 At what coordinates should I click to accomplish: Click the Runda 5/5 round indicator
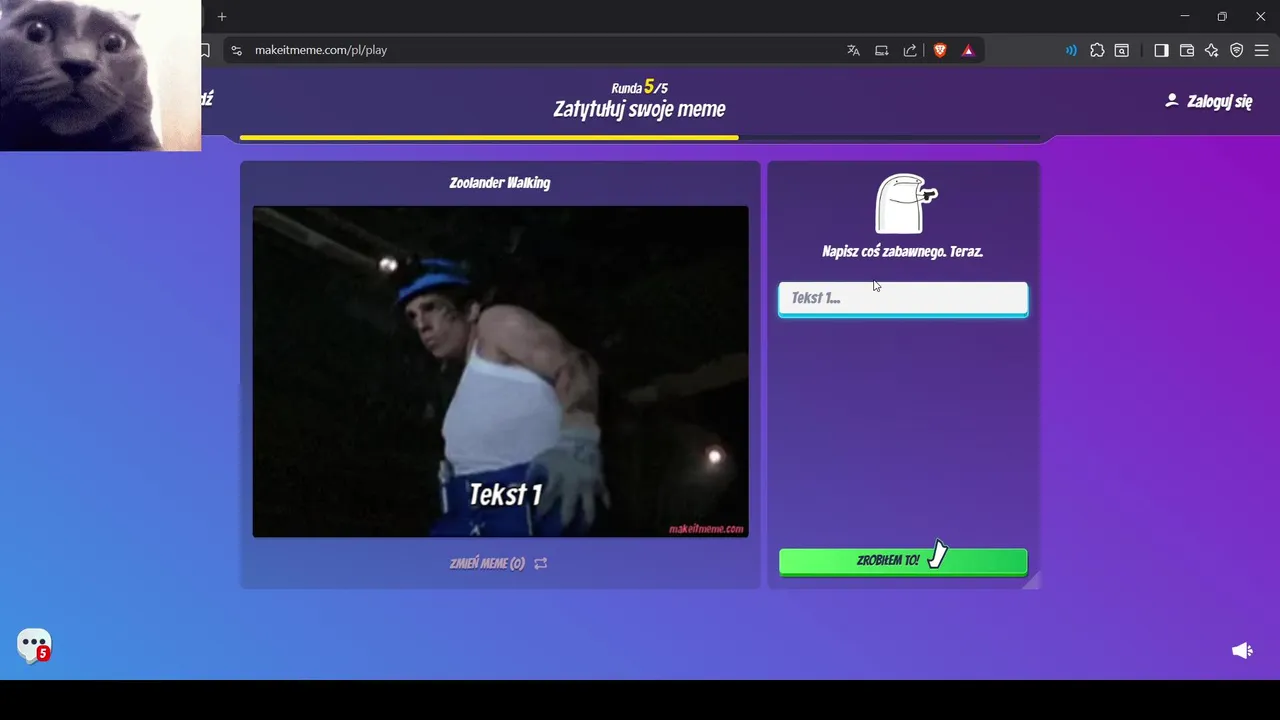click(x=640, y=87)
